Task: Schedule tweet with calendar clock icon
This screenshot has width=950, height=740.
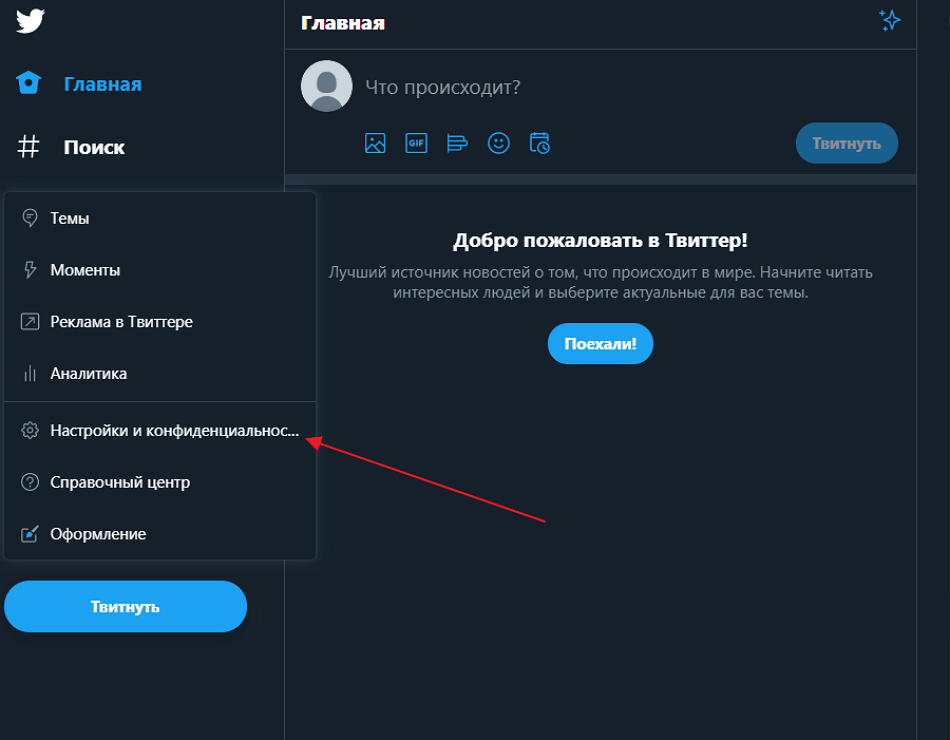Action: click(539, 143)
